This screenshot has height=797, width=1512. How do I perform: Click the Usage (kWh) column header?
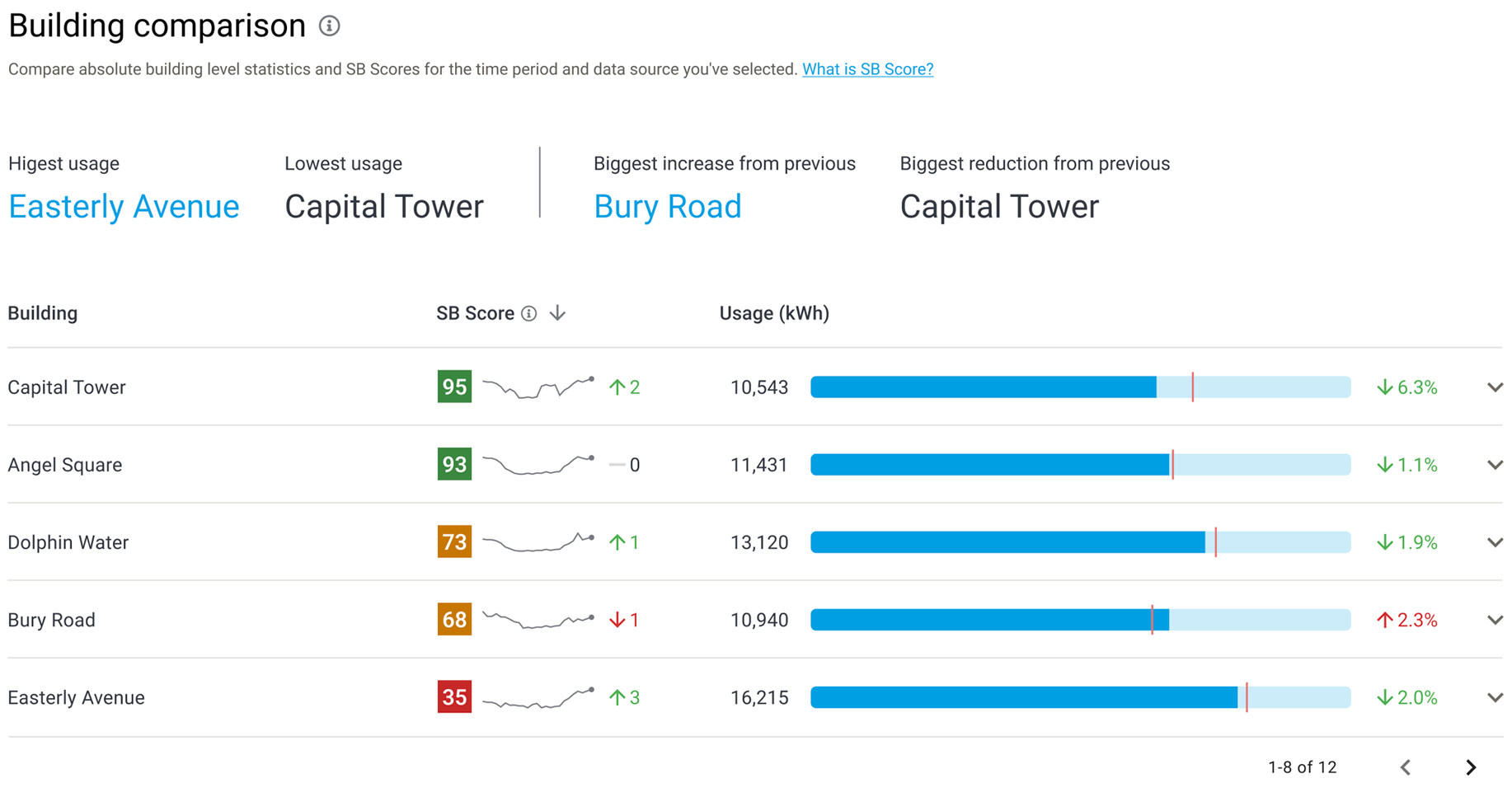(774, 313)
